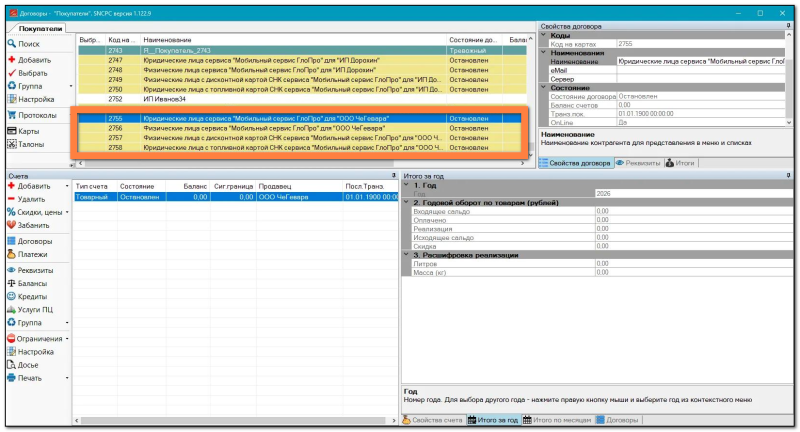Open Реквизиты in the Счета sidebar

point(31,270)
